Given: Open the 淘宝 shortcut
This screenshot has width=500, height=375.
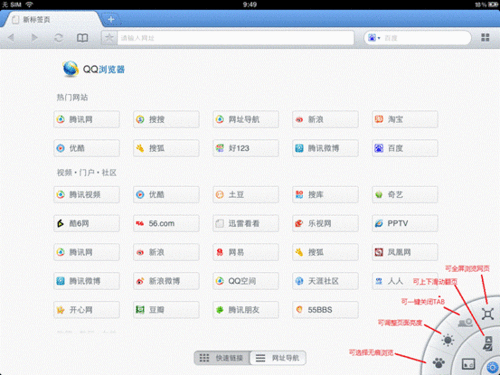Looking at the screenshot, I should (x=405, y=119).
